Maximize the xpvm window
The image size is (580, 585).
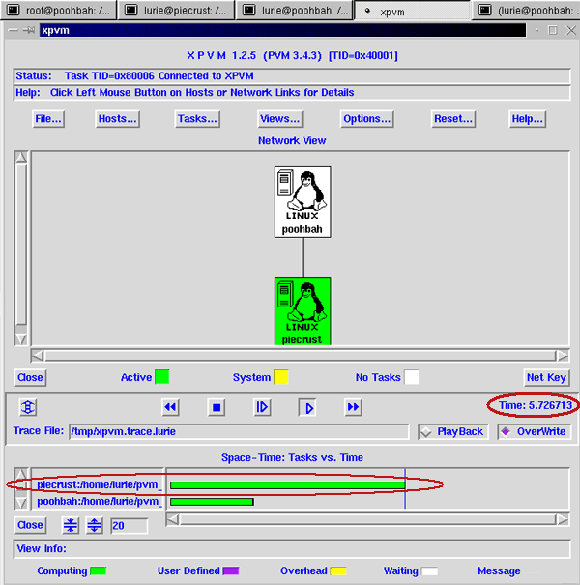point(553,30)
